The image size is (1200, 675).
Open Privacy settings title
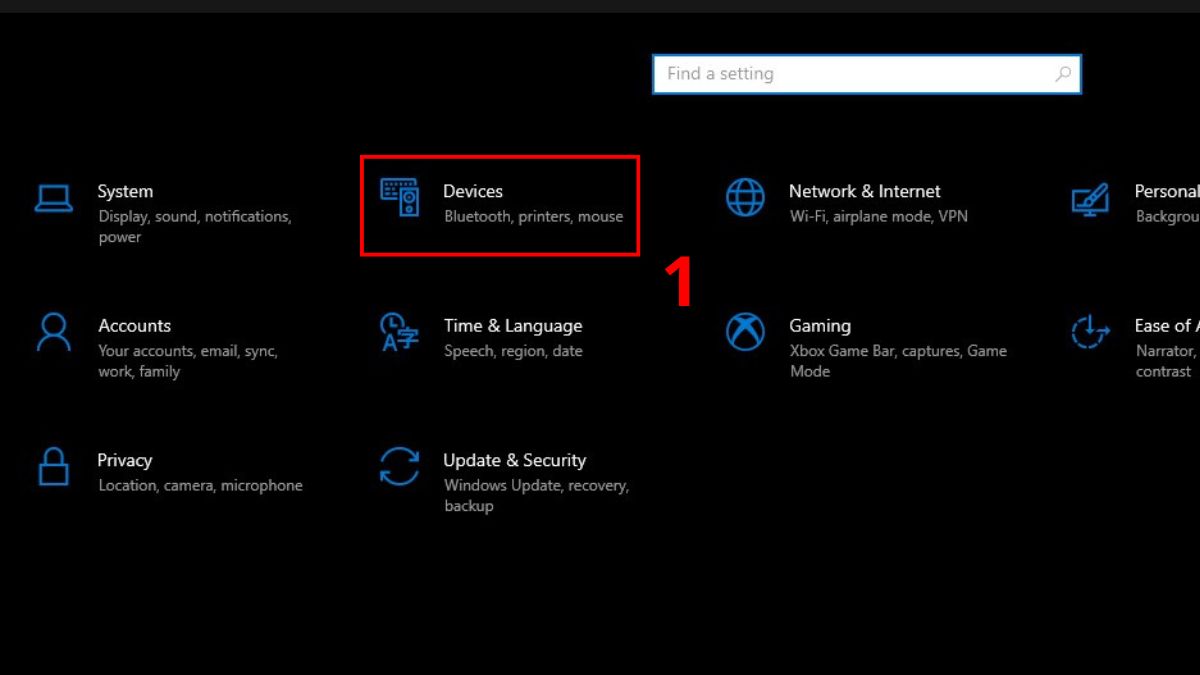[125, 460]
